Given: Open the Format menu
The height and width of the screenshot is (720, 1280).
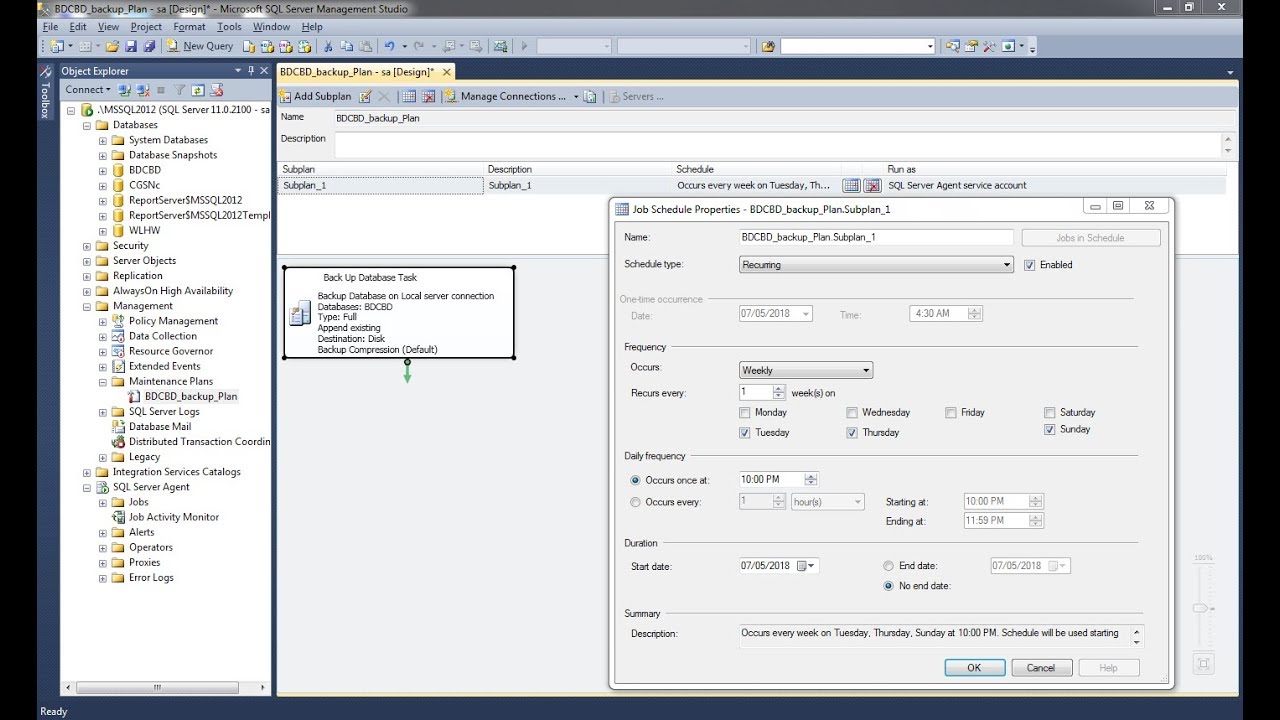Looking at the screenshot, I should pos(189,27).
